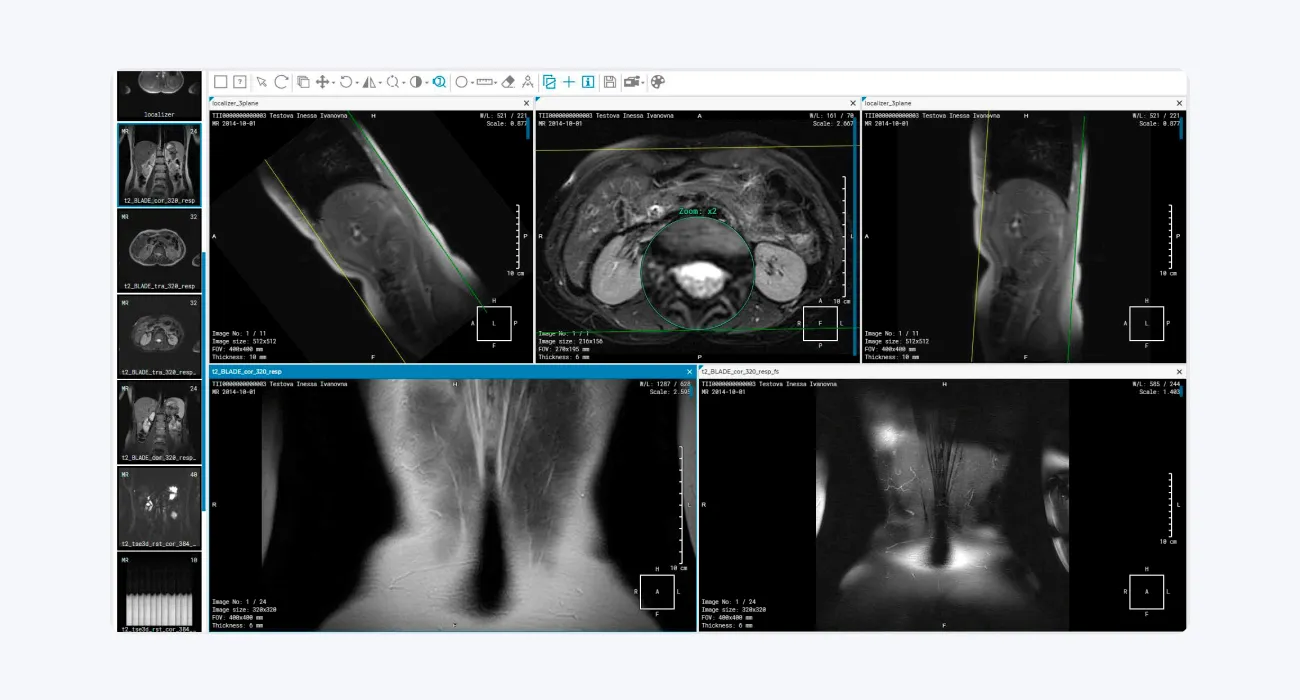Viewport: 1300px width, 700px height.
Task: Toggle the DICOM overlay display
Action: (x=548, y=82)
